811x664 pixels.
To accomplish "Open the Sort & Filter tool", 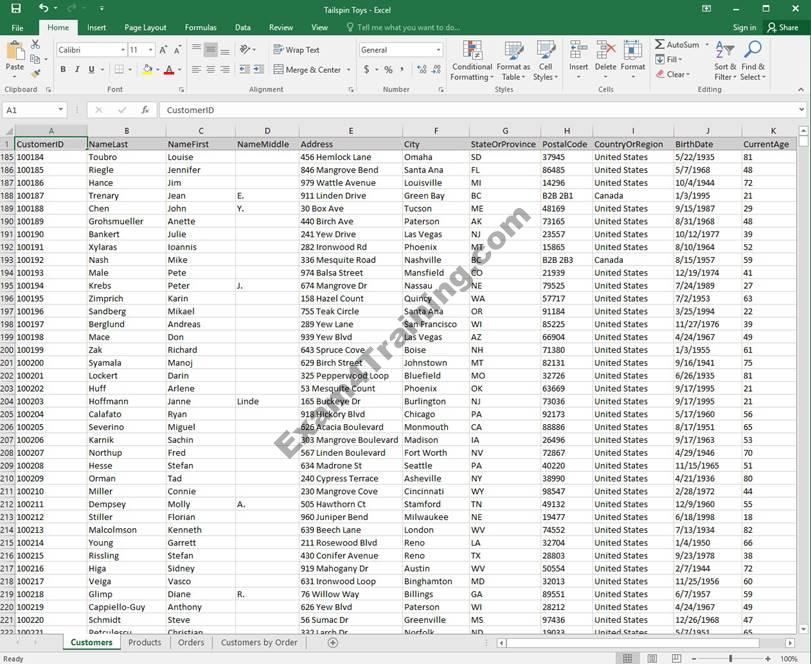I will coord(724,60).
